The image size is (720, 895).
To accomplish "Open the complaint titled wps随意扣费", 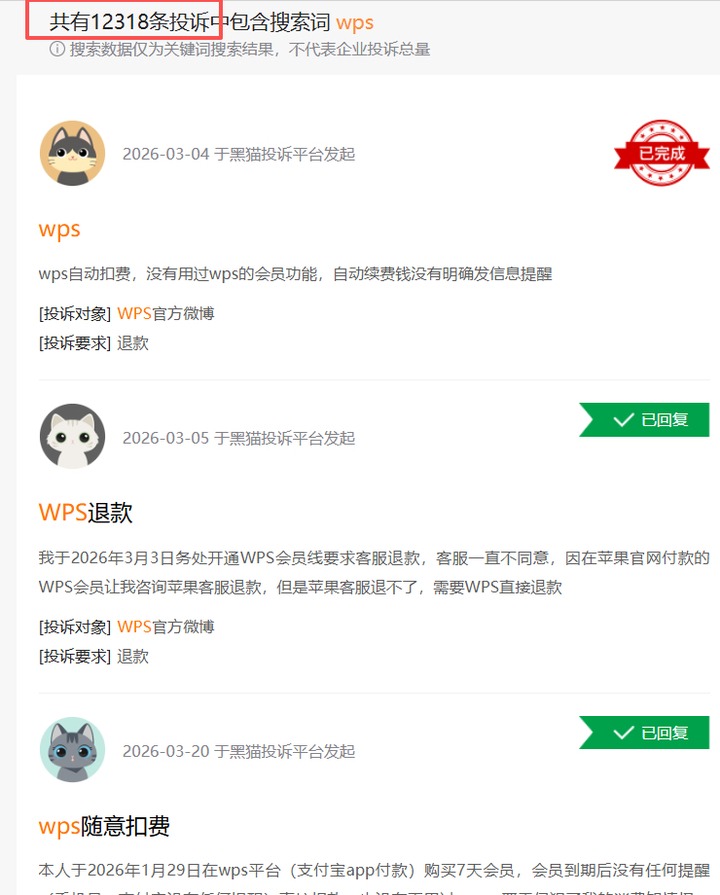I will (x=104, y=826).
